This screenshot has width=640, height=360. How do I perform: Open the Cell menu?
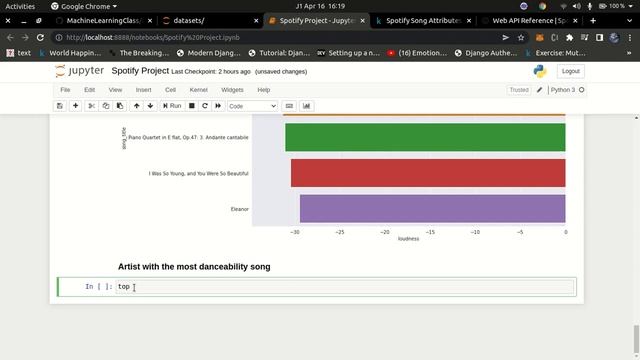tap(170, 90)
